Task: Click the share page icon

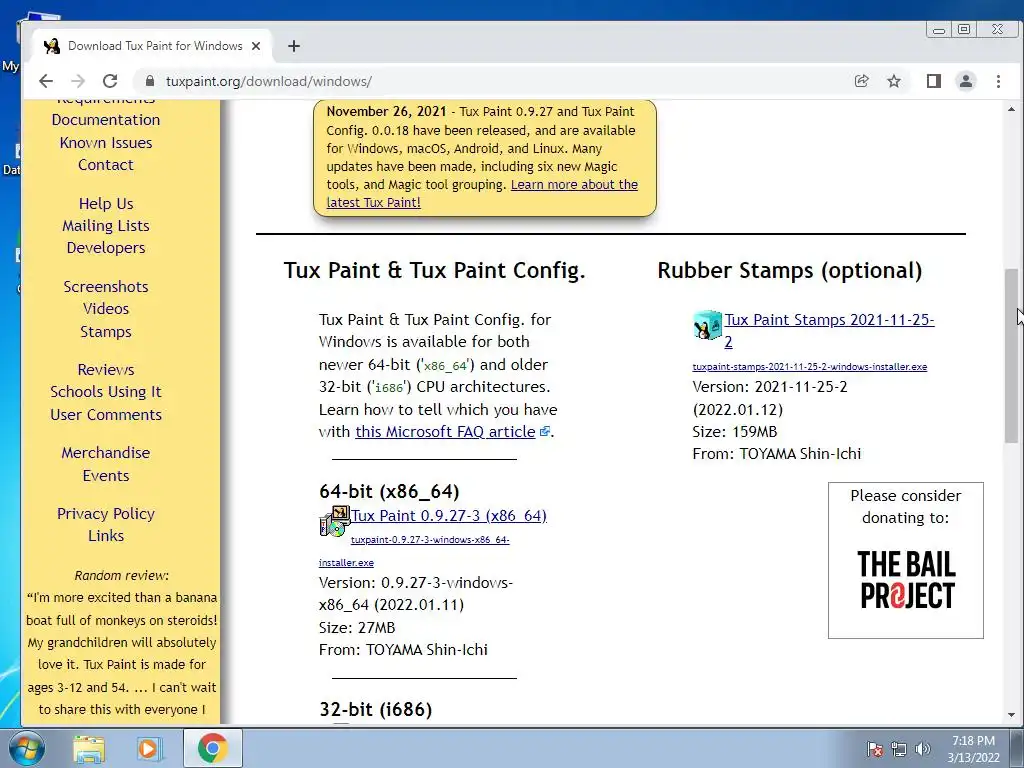Action: tap(861, 81)
